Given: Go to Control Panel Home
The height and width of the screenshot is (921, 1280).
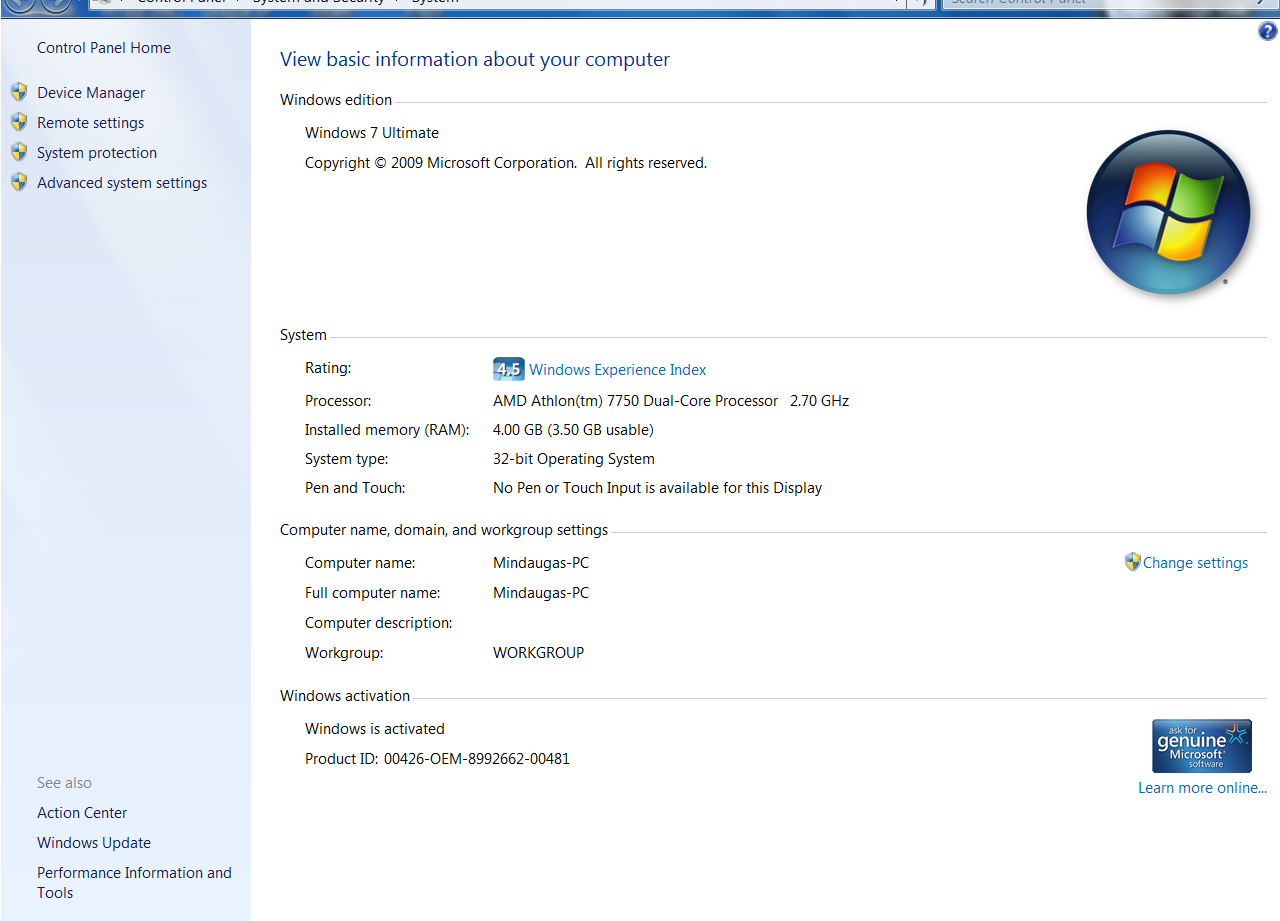Looking at the screenshot, I should (x=104, y=48).
